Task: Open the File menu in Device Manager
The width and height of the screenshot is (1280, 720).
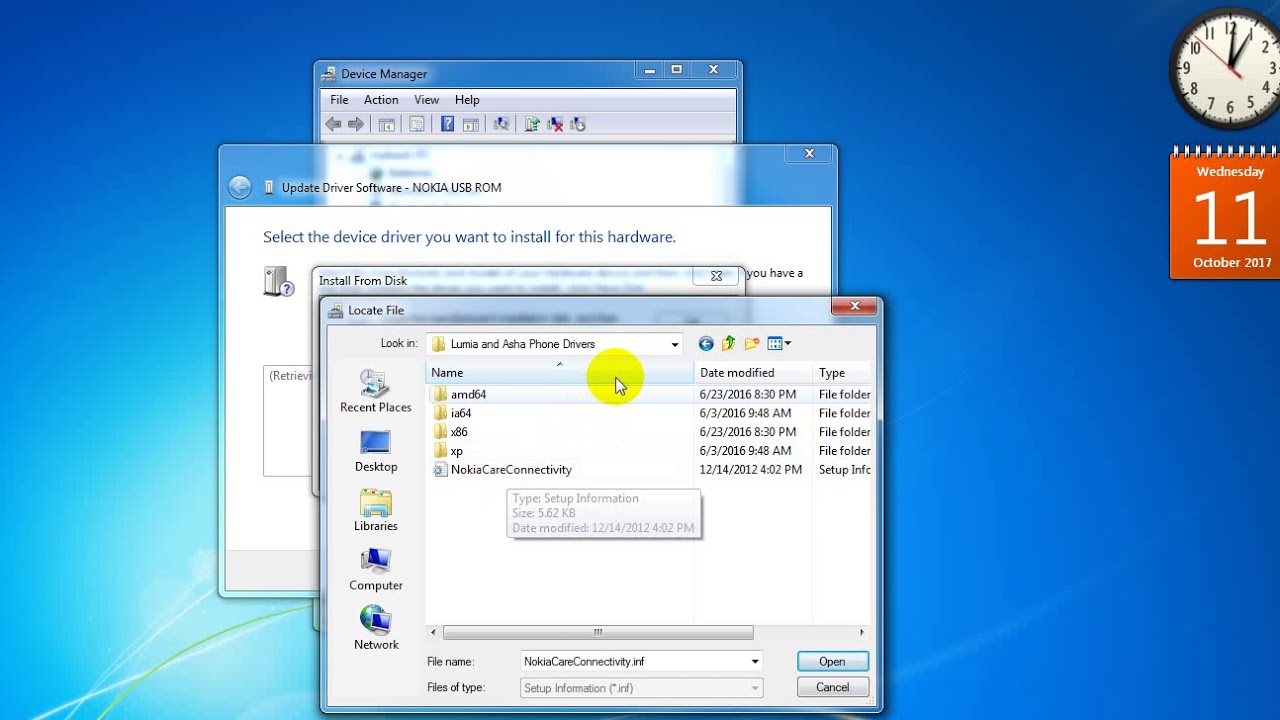Action: 339,100
